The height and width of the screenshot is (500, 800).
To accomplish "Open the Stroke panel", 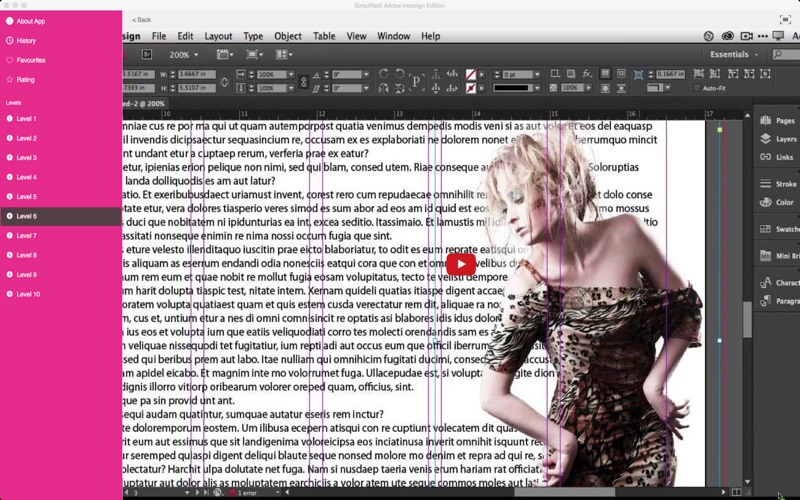I will point(778,184).
